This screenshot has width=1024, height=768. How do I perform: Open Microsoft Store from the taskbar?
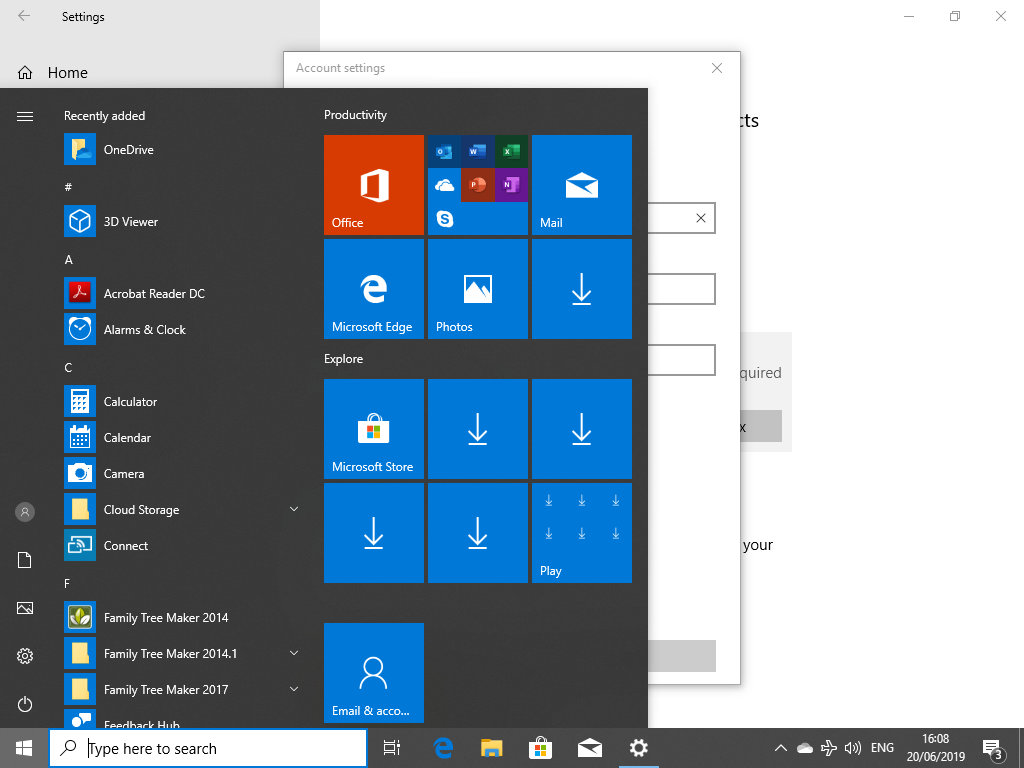tap(541, 748)
